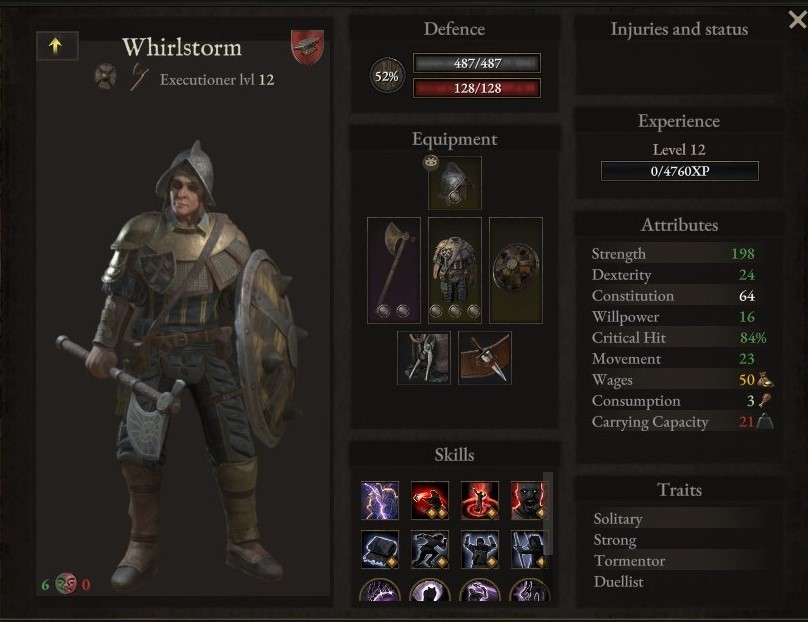Screen dimensions: 808x622
Task: Choose the red spinning strike skill
Action: coord(480,500)
